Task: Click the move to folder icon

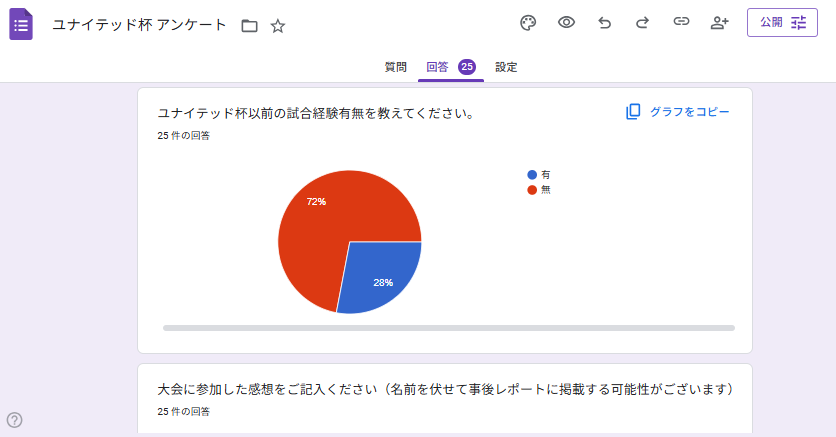Action: tap(249, 26)
